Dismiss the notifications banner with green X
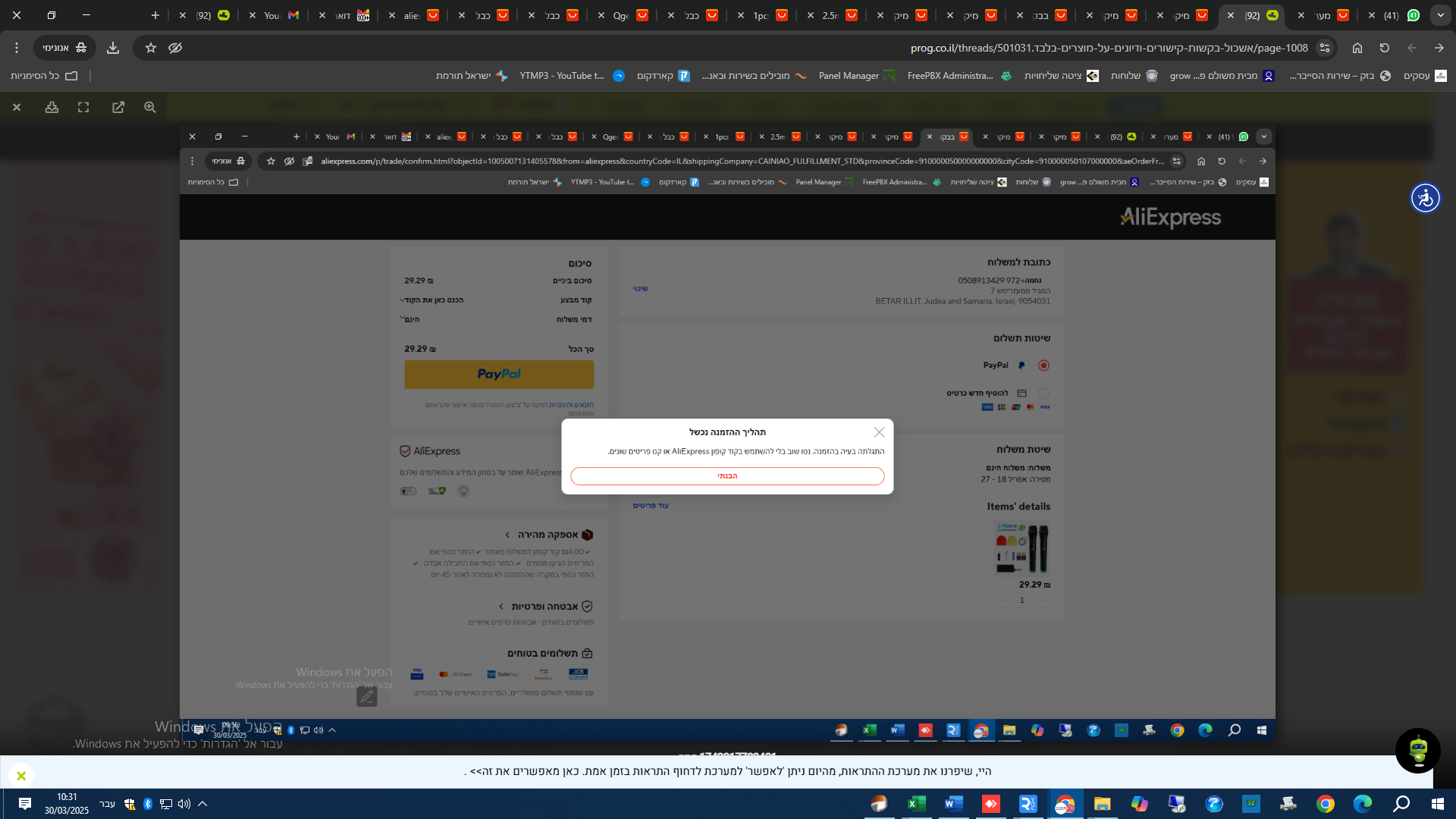Viewport: 1456px width, 819px height. (x=21, y=775)
